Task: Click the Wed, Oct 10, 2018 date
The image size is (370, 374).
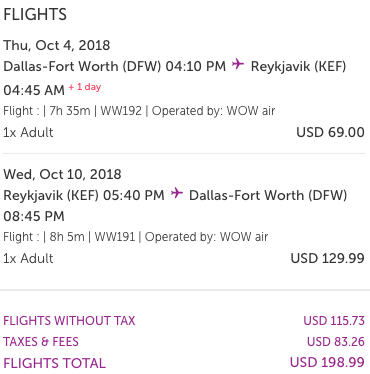Action: pos(62,174)
